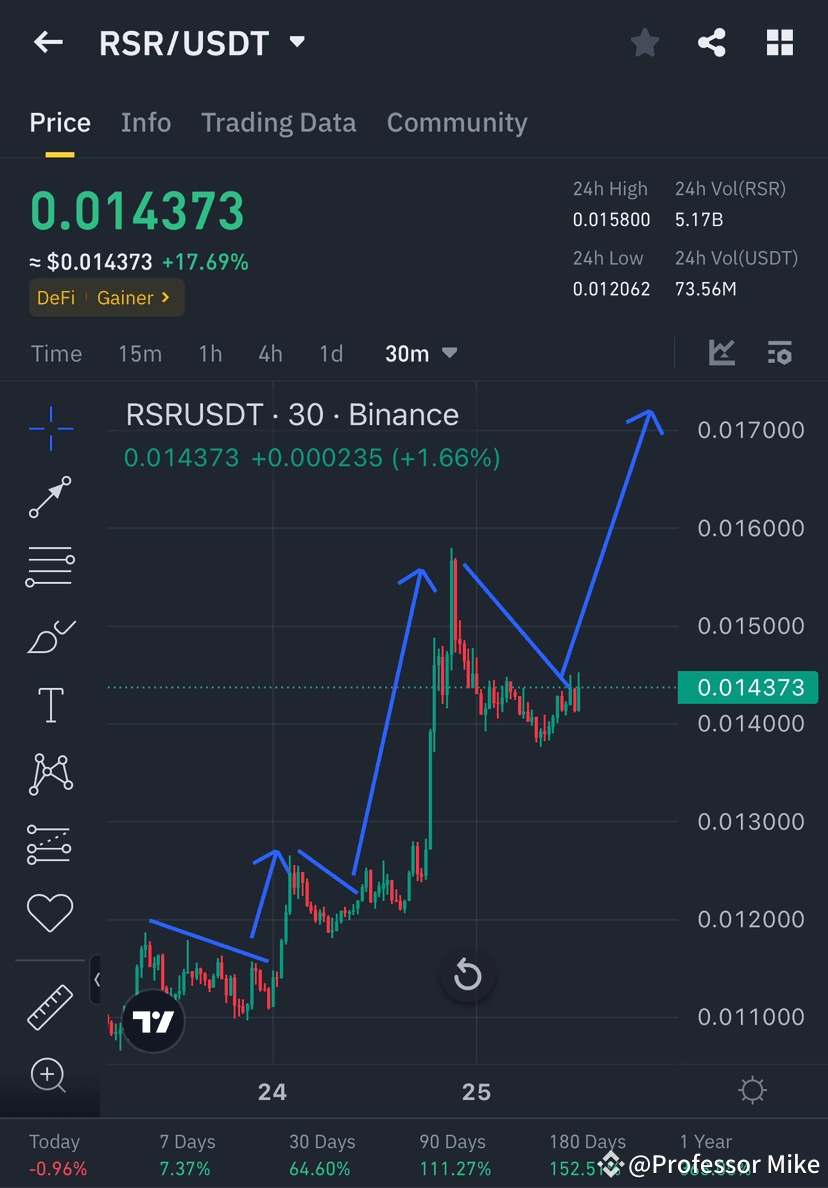
Task: Switch to the Trading Data tab
Action: (278, 122)
